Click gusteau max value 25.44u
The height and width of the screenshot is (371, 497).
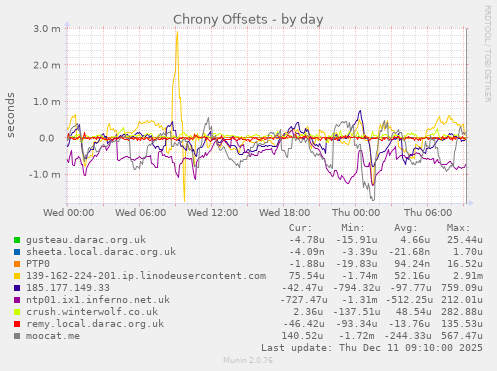click(465, 240)
